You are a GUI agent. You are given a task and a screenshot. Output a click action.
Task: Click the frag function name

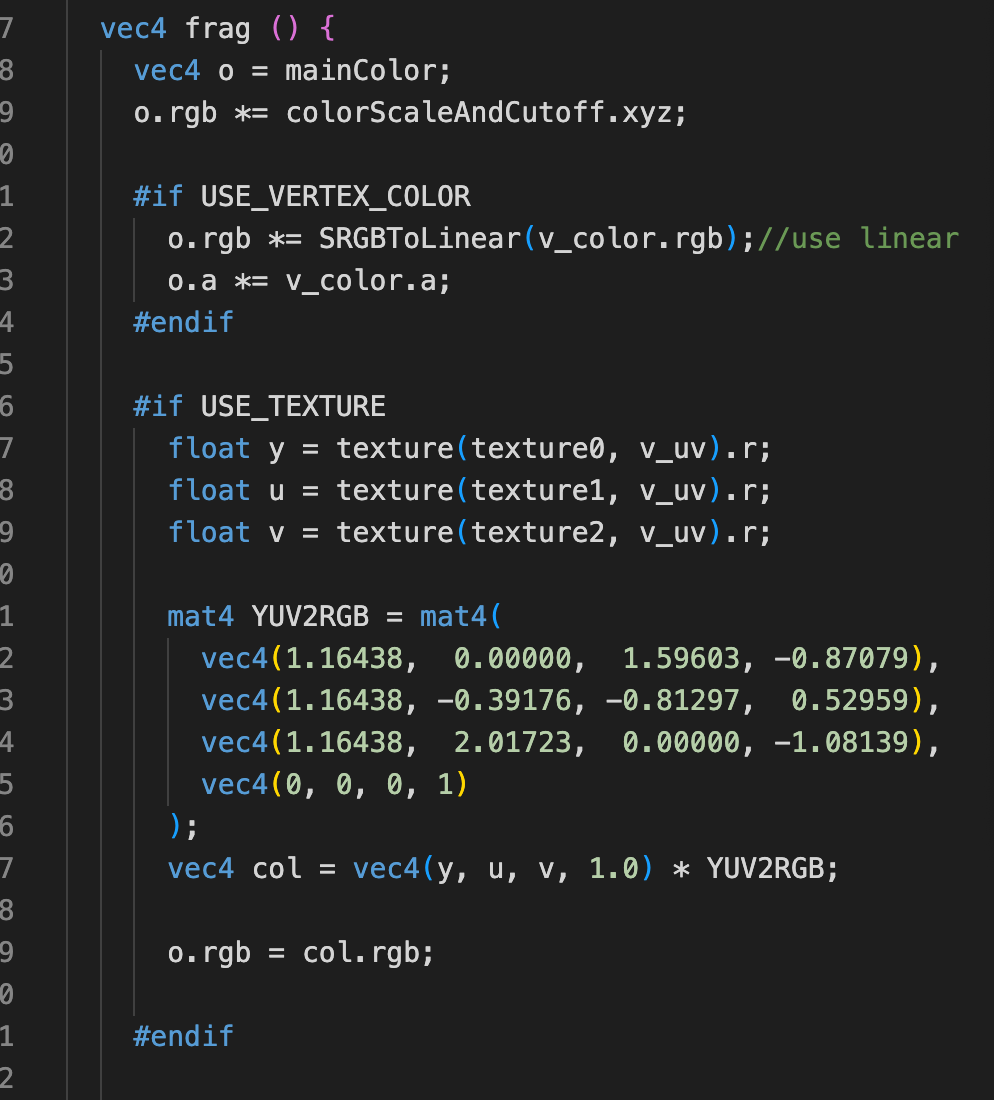[218, 29]
